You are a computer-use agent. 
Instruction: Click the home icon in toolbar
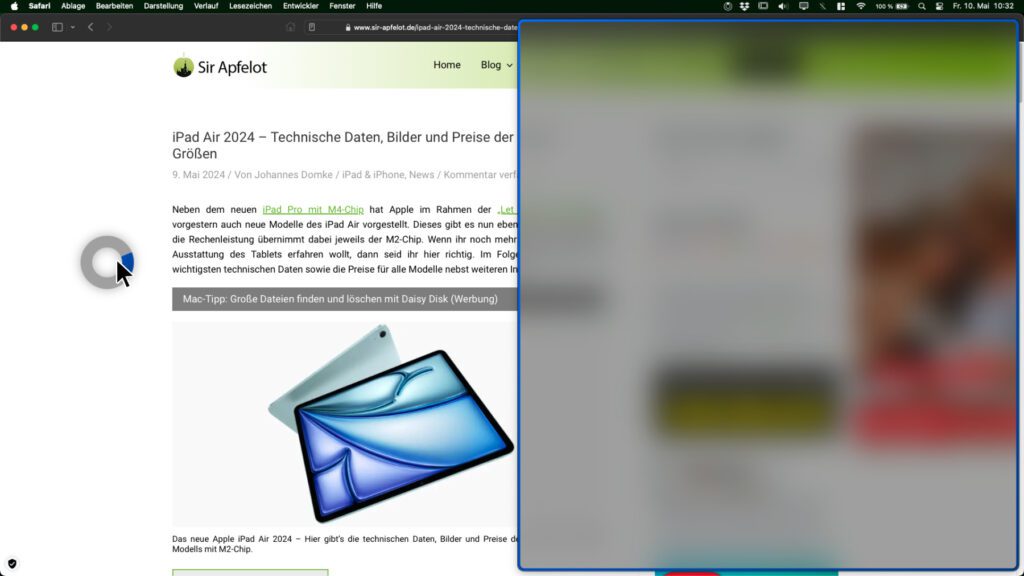click(x=291, y=27)
